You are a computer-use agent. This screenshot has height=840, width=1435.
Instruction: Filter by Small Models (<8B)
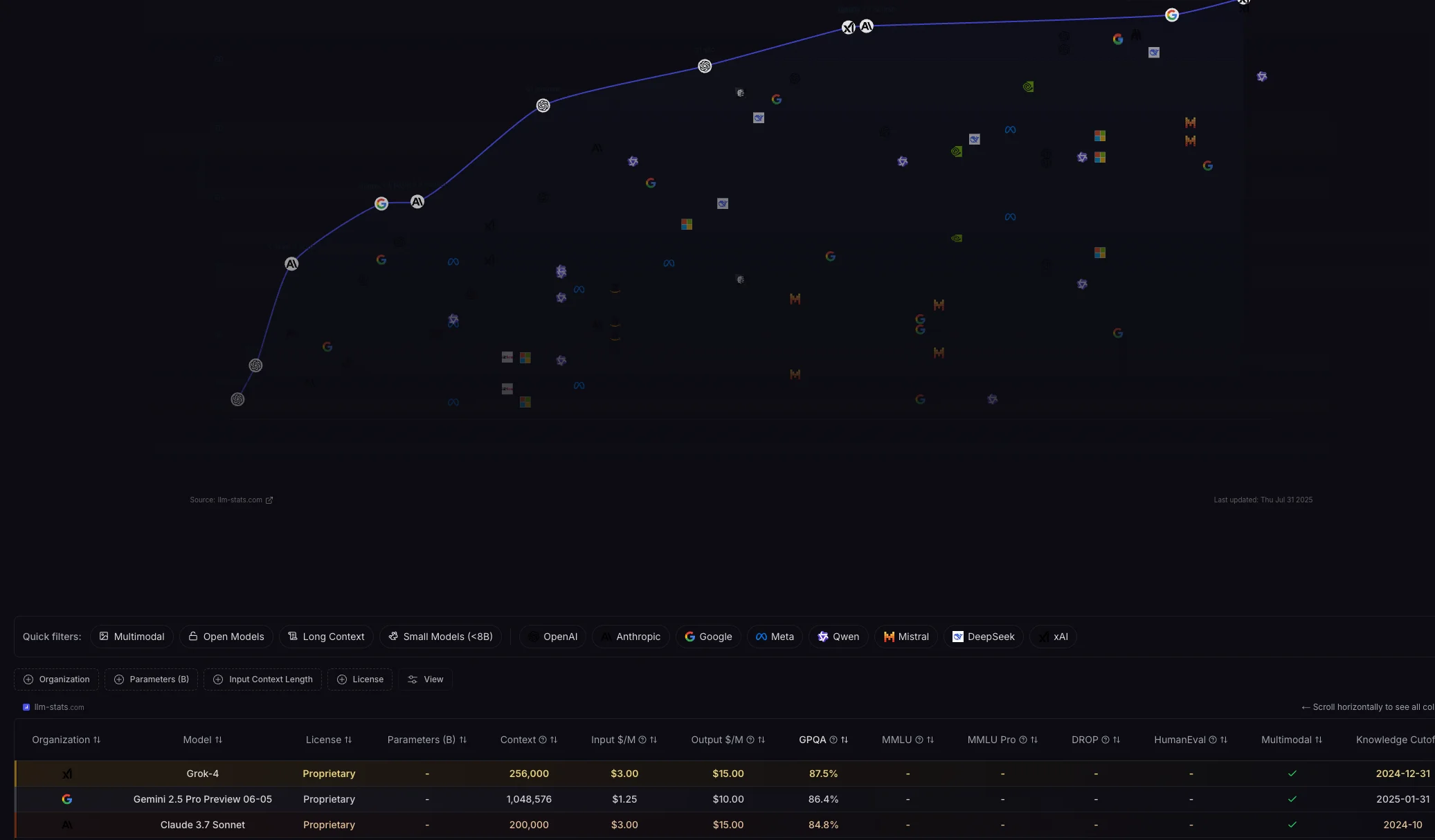pos(440,637)
